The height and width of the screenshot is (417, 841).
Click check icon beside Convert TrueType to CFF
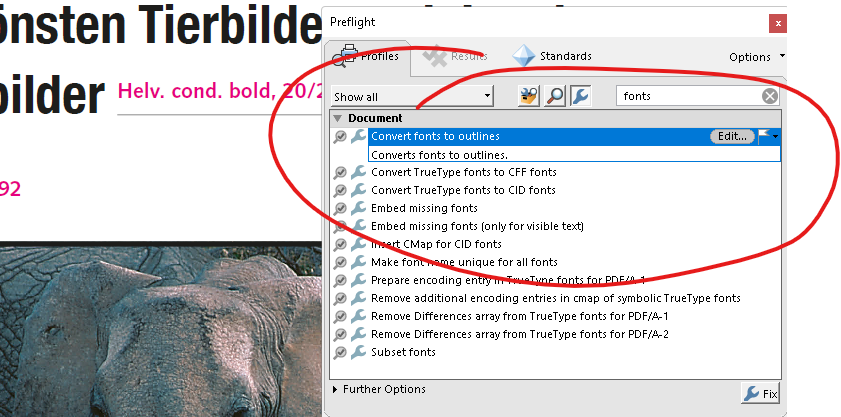pyautogui.click(x=340, y=173)
